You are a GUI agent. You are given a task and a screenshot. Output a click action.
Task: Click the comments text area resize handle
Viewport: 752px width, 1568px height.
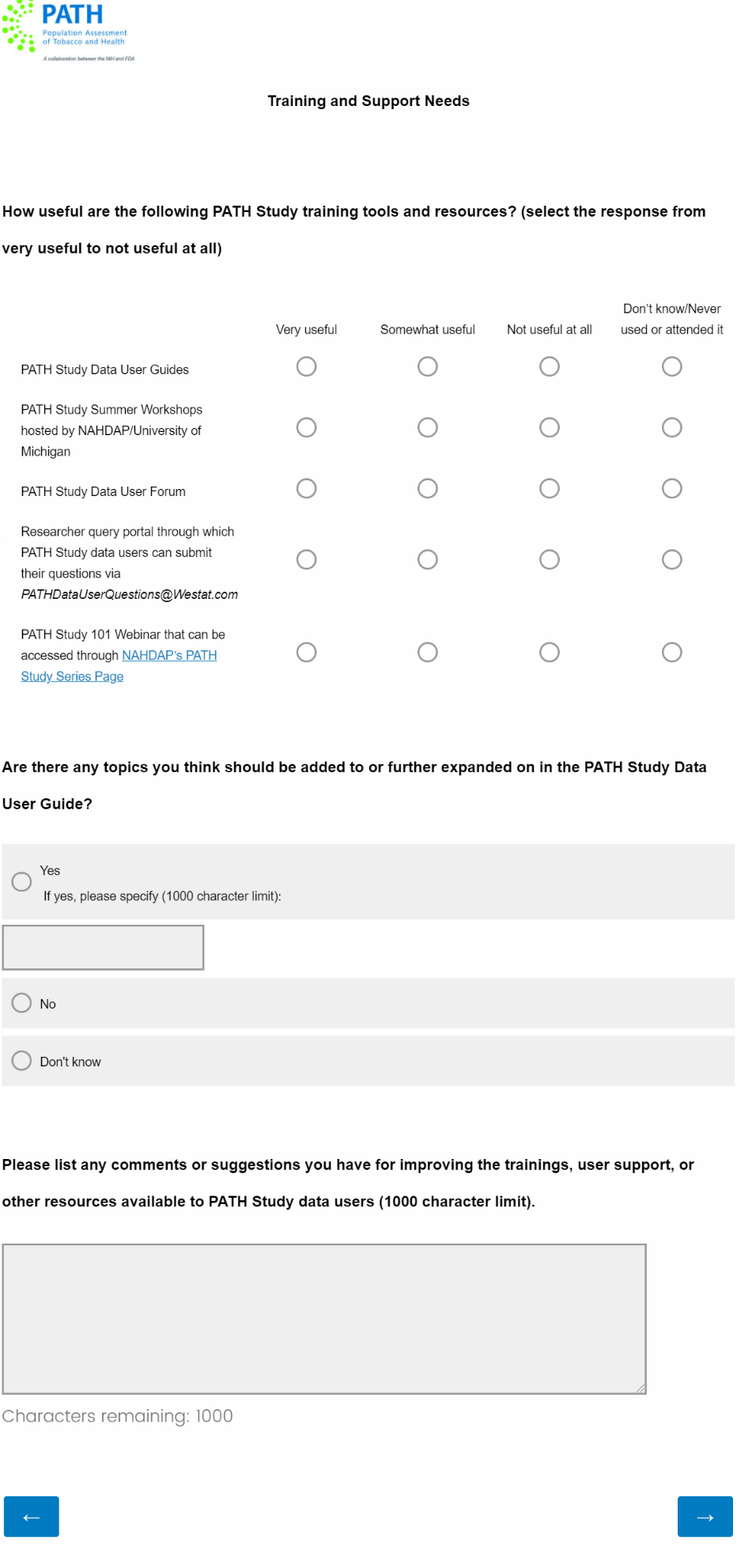point(641,1388)
